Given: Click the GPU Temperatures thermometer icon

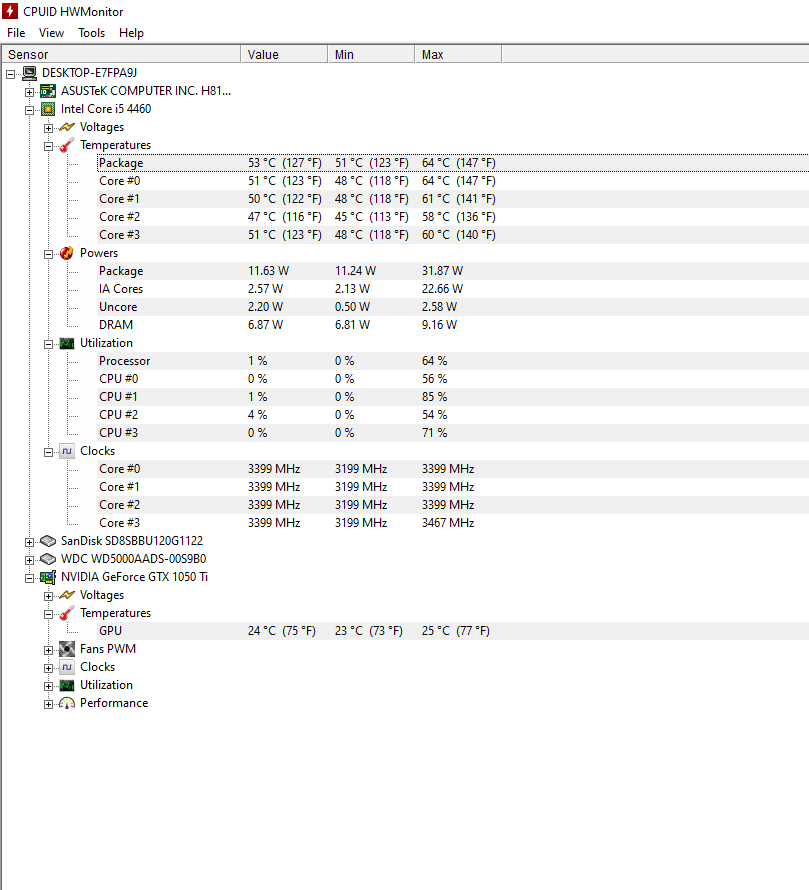Looking at the screenshot, I should (67, 613).
